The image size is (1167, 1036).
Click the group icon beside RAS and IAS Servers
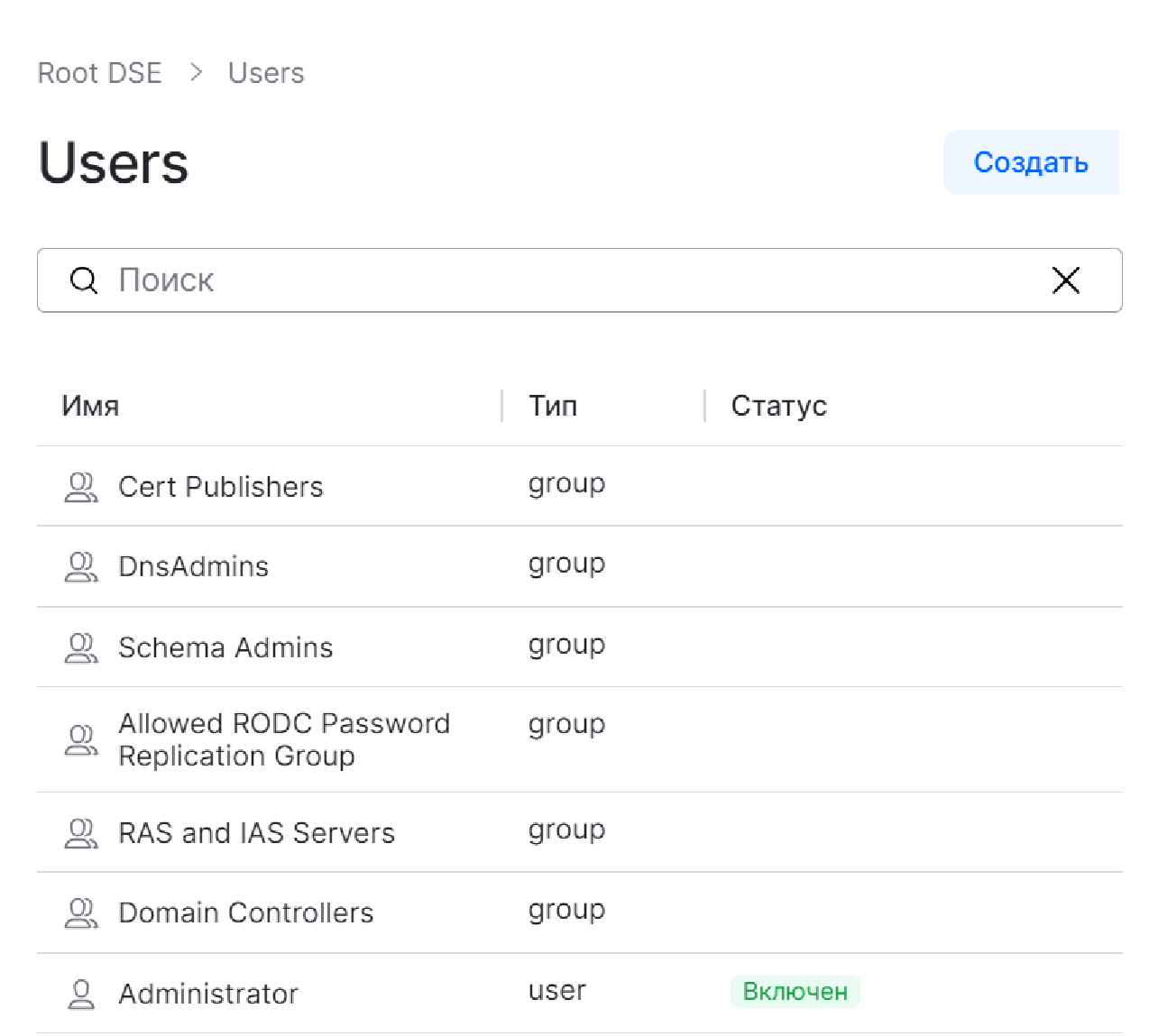coord(81,833)
